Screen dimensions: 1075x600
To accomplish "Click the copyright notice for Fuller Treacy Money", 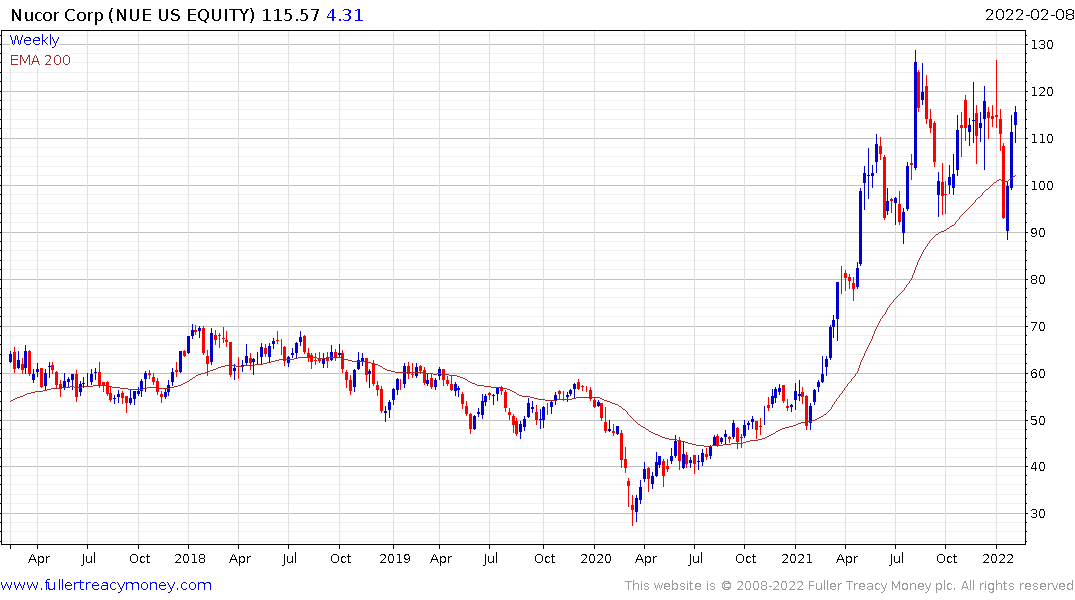I will coord(849,586).
